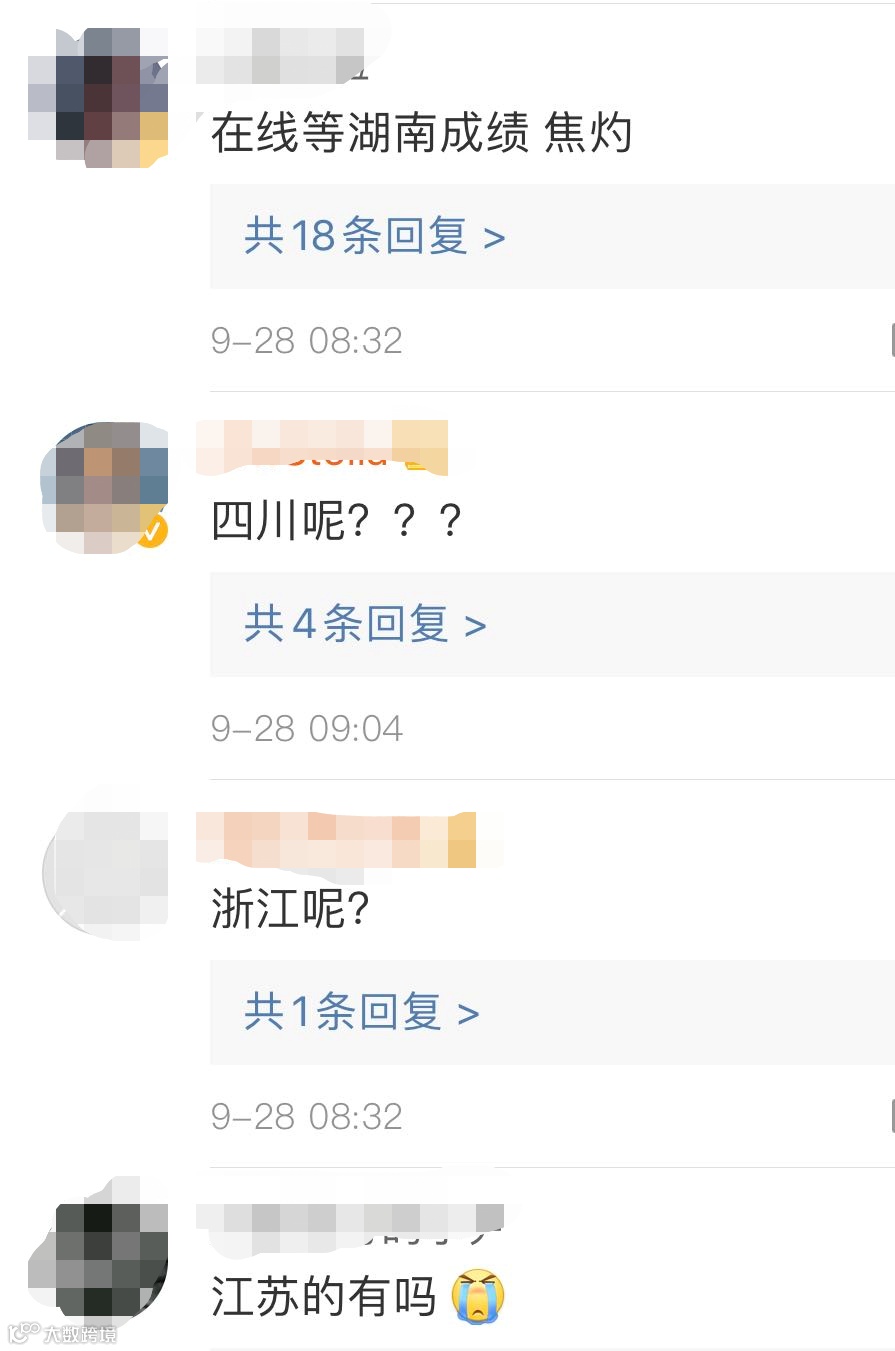The height and width of the screenshot is (1351, 895).
Task: Select the comment 浙江呢?
Action: tap(291, 909)
